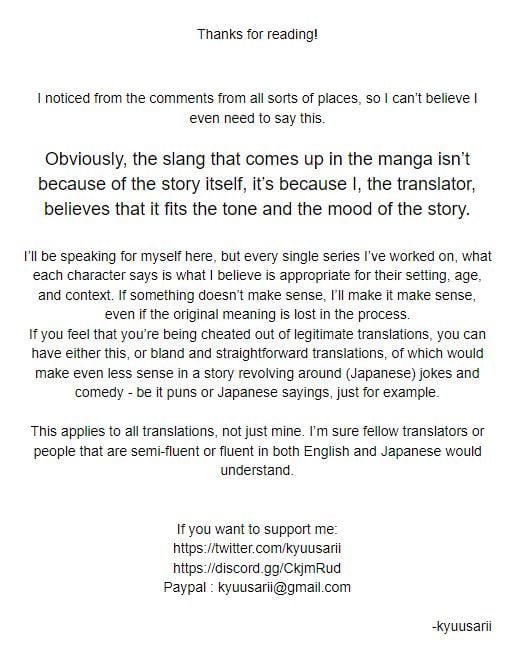Click the 'Paypal :' label
Image resolution: width=518 pixels, height=655 pixels.
point(189,587)
